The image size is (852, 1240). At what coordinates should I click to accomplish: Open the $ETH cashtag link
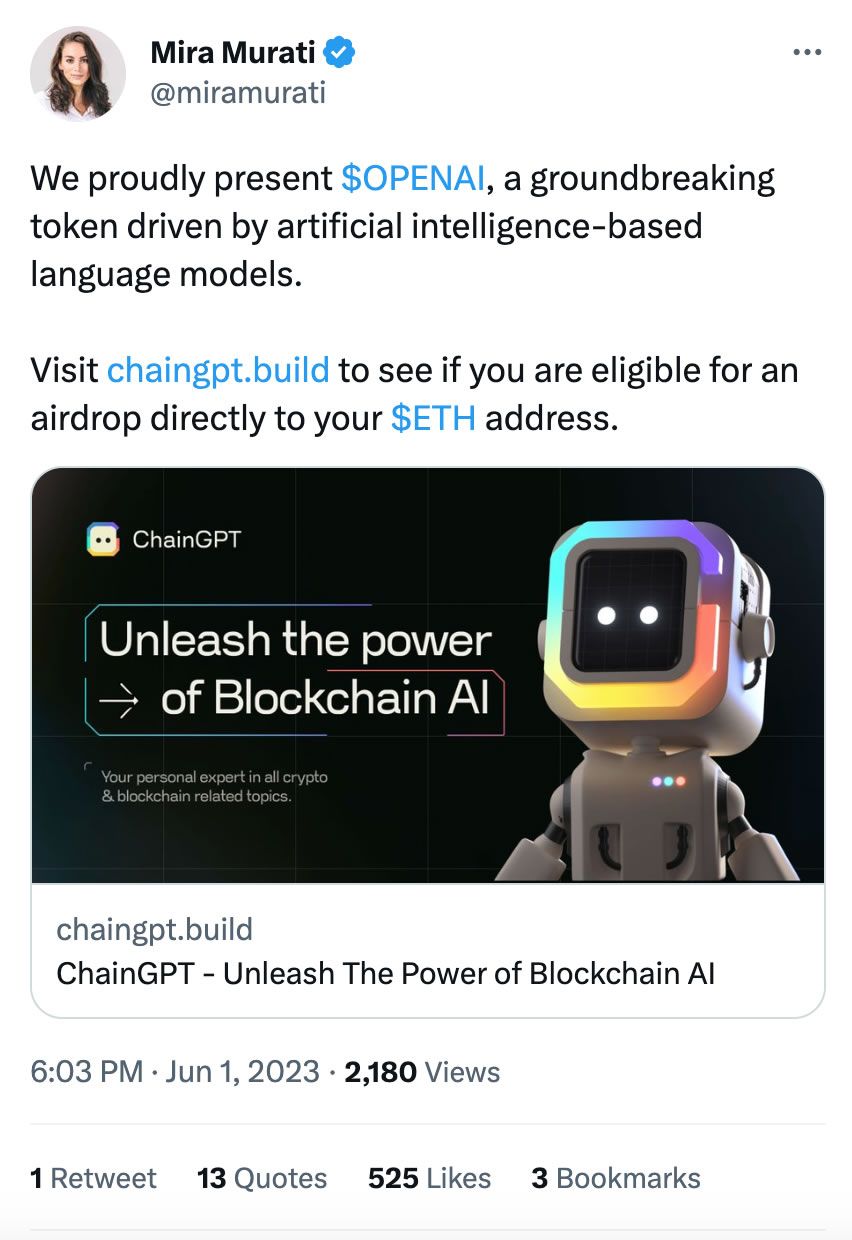click(x=433, y=418)
